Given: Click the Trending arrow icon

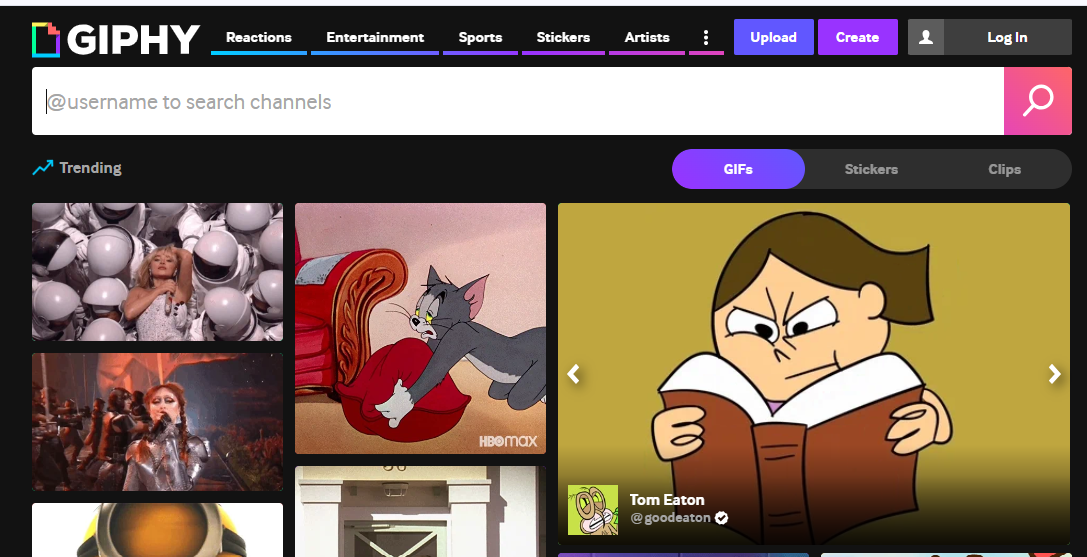Looking at the screenshot, I should [42, 168].
